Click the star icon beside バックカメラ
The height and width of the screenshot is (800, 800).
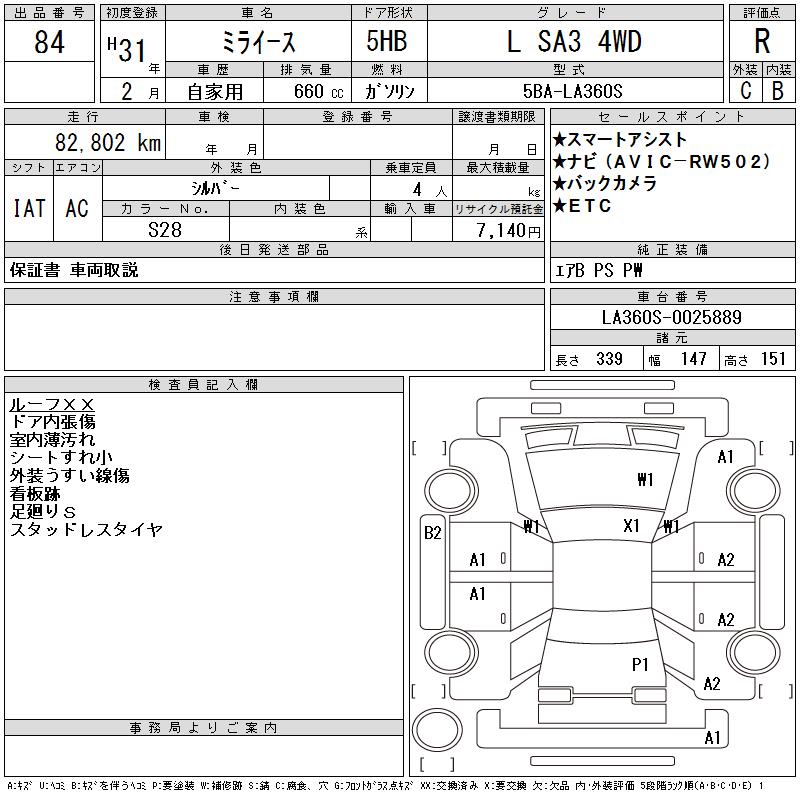click(559, 184)
